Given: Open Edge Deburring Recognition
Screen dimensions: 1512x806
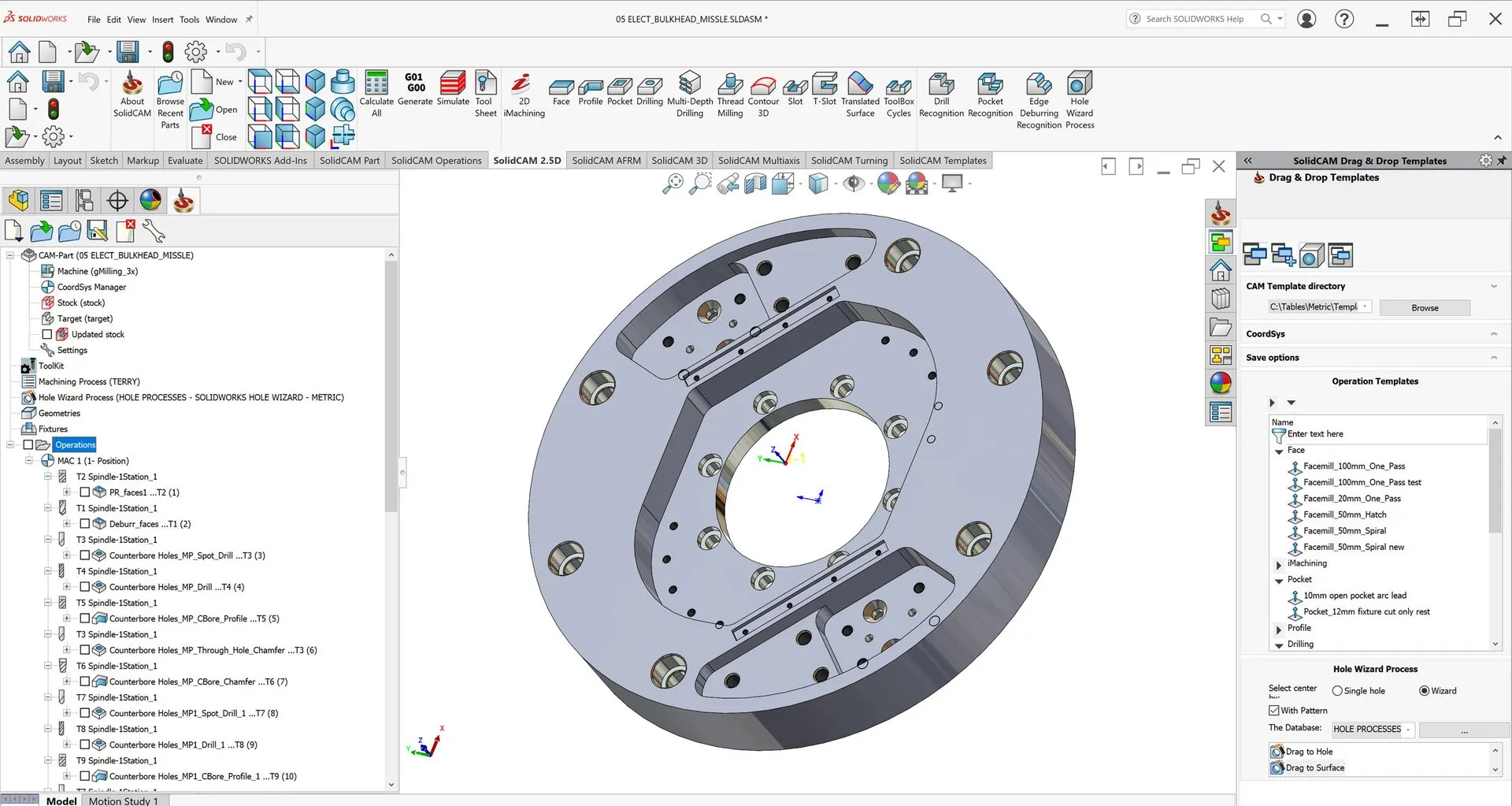Looking at the screenshot, I should pos(1039,84).
